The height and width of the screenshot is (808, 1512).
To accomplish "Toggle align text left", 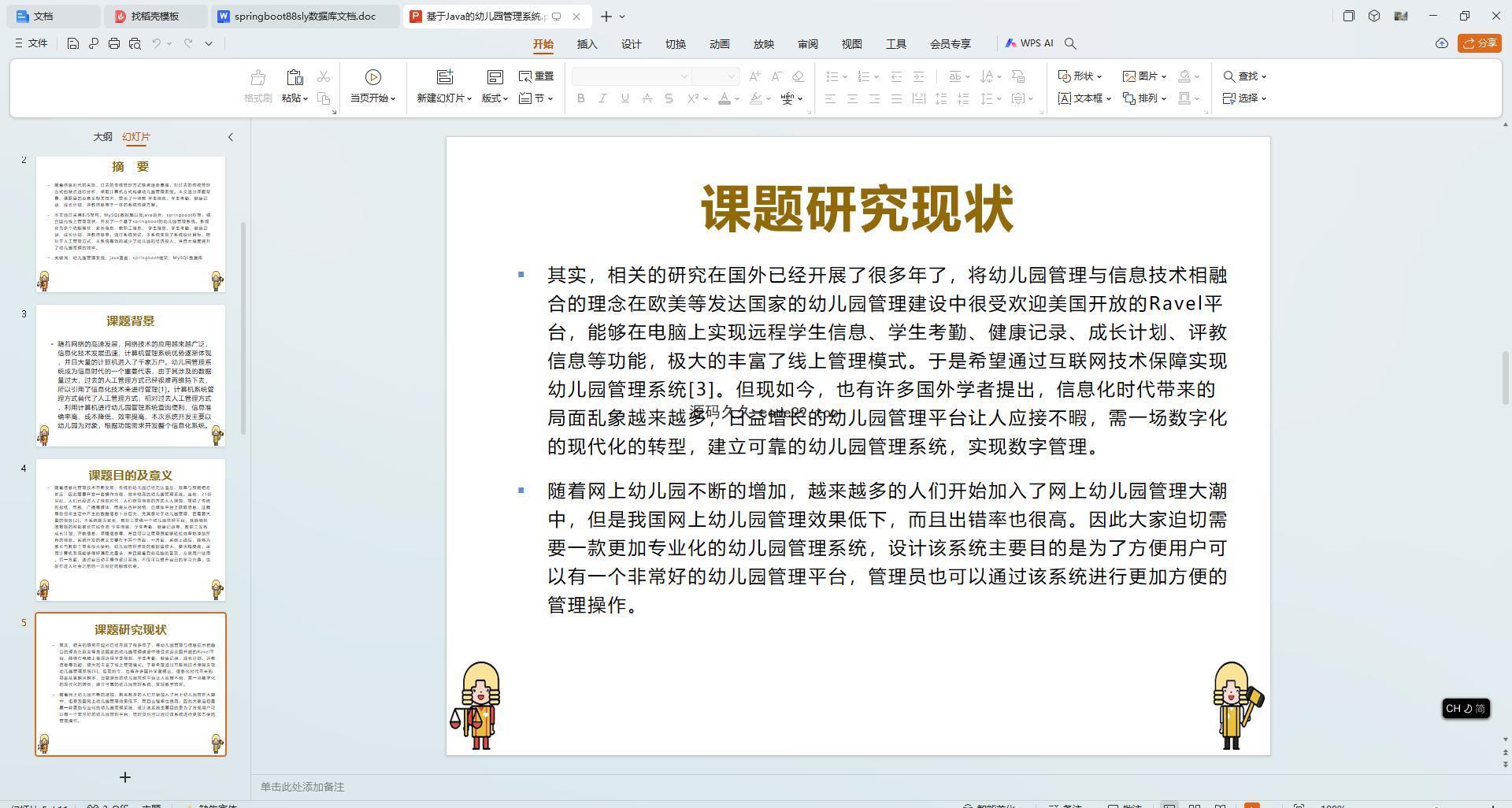I will tap(830, 98).
